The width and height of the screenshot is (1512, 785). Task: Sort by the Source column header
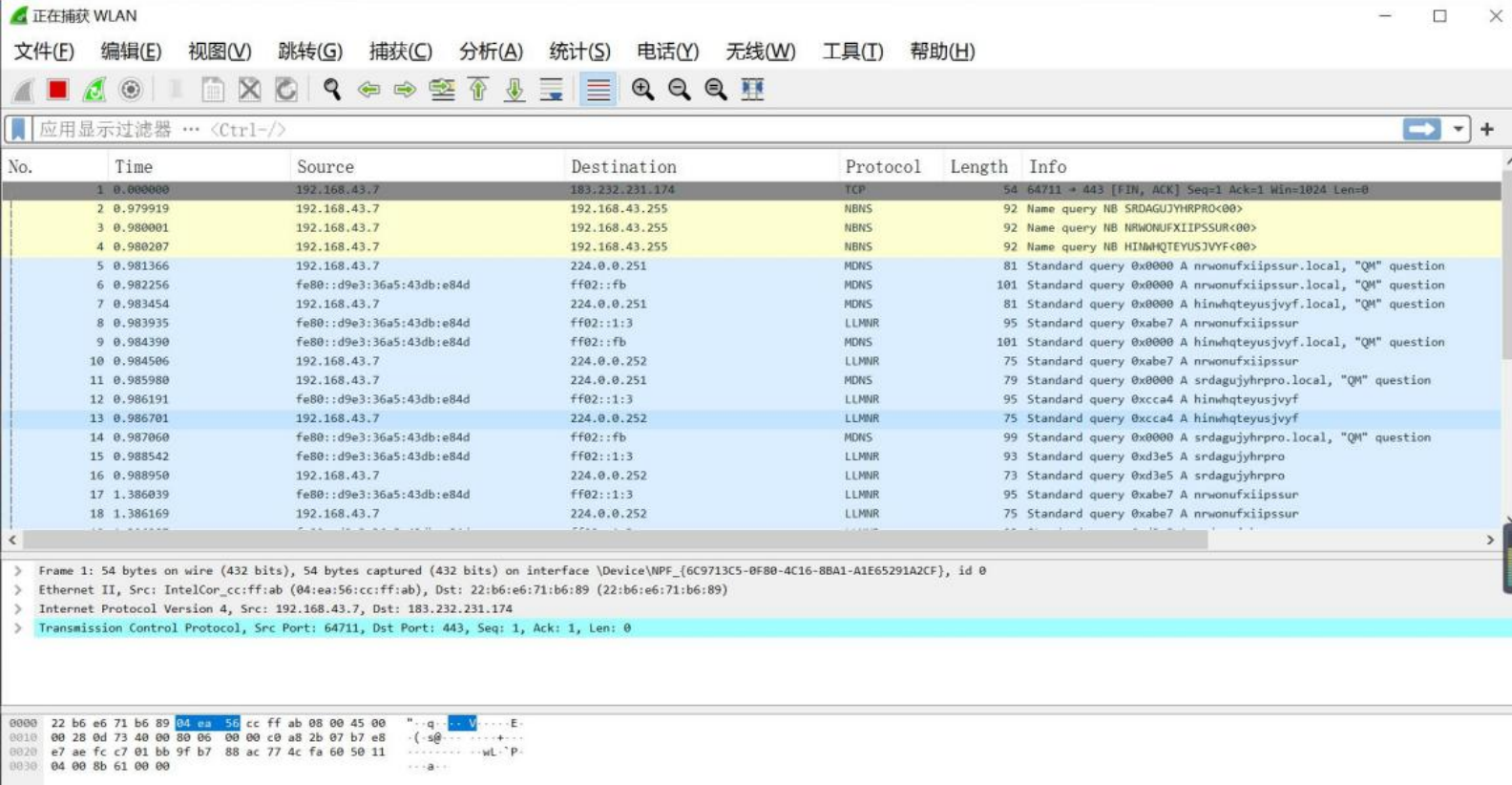click(428, 167)
